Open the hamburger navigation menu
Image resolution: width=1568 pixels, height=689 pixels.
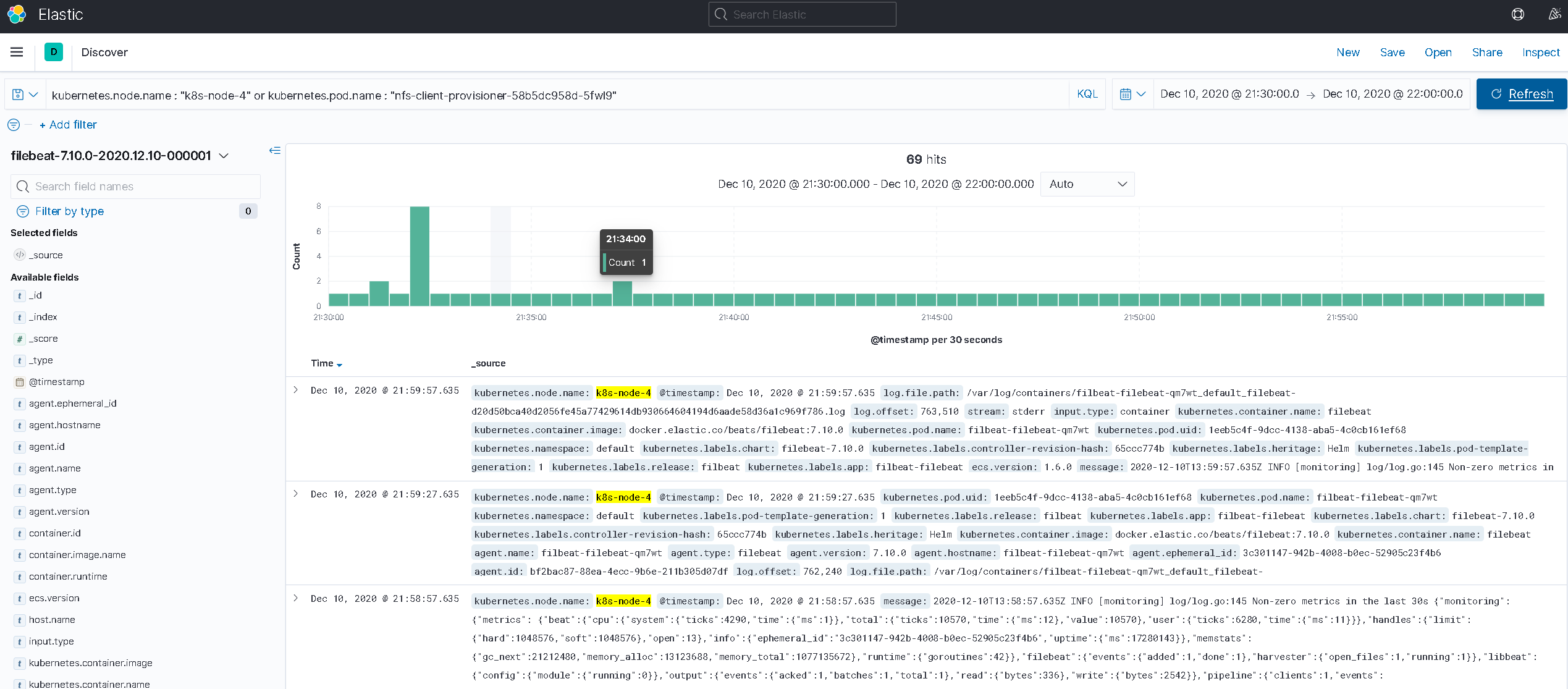(x=17, y=53)
